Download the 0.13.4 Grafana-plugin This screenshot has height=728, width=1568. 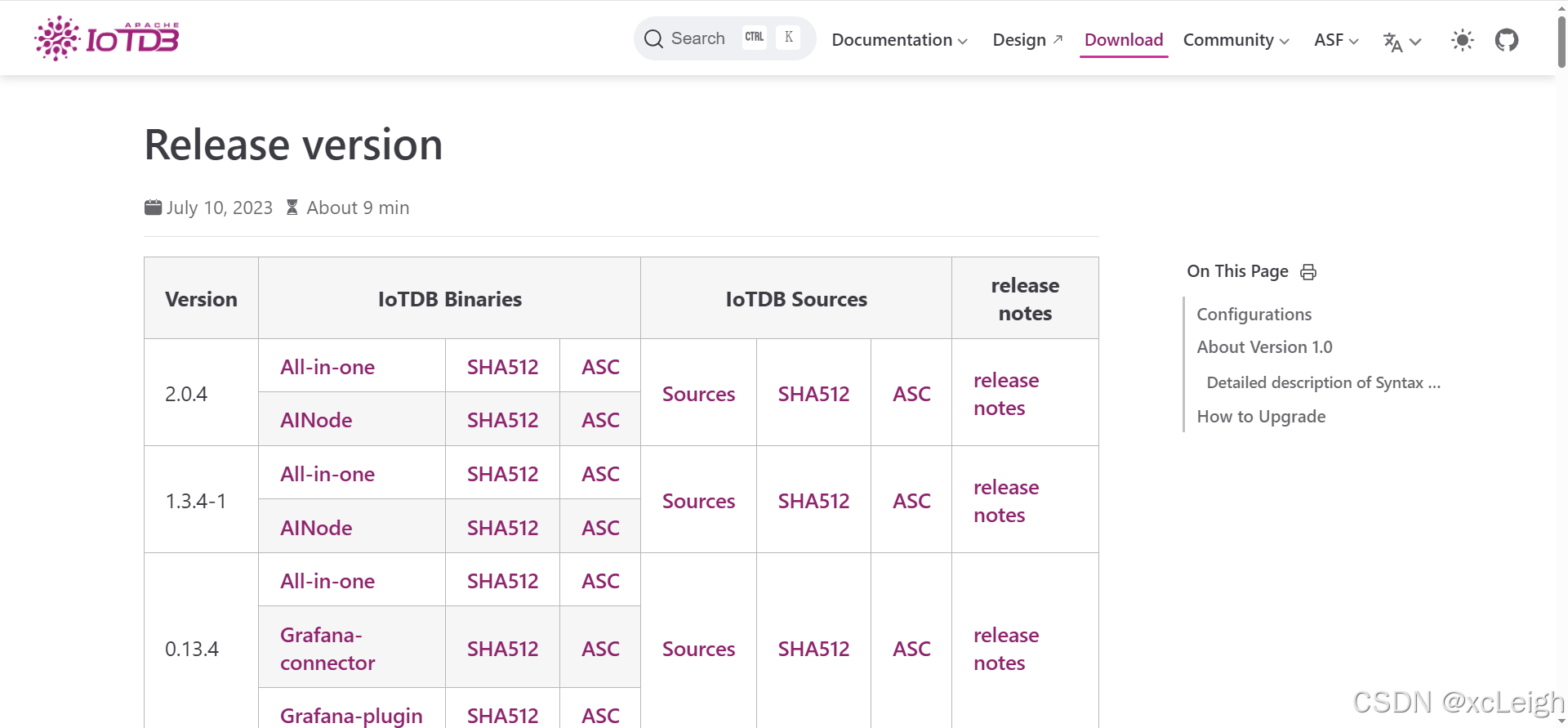pos(351,716)
